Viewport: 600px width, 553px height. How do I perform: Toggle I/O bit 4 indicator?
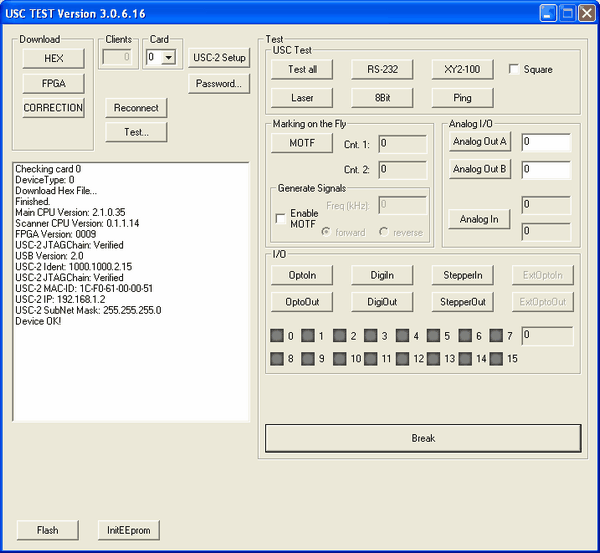[402, 335]
